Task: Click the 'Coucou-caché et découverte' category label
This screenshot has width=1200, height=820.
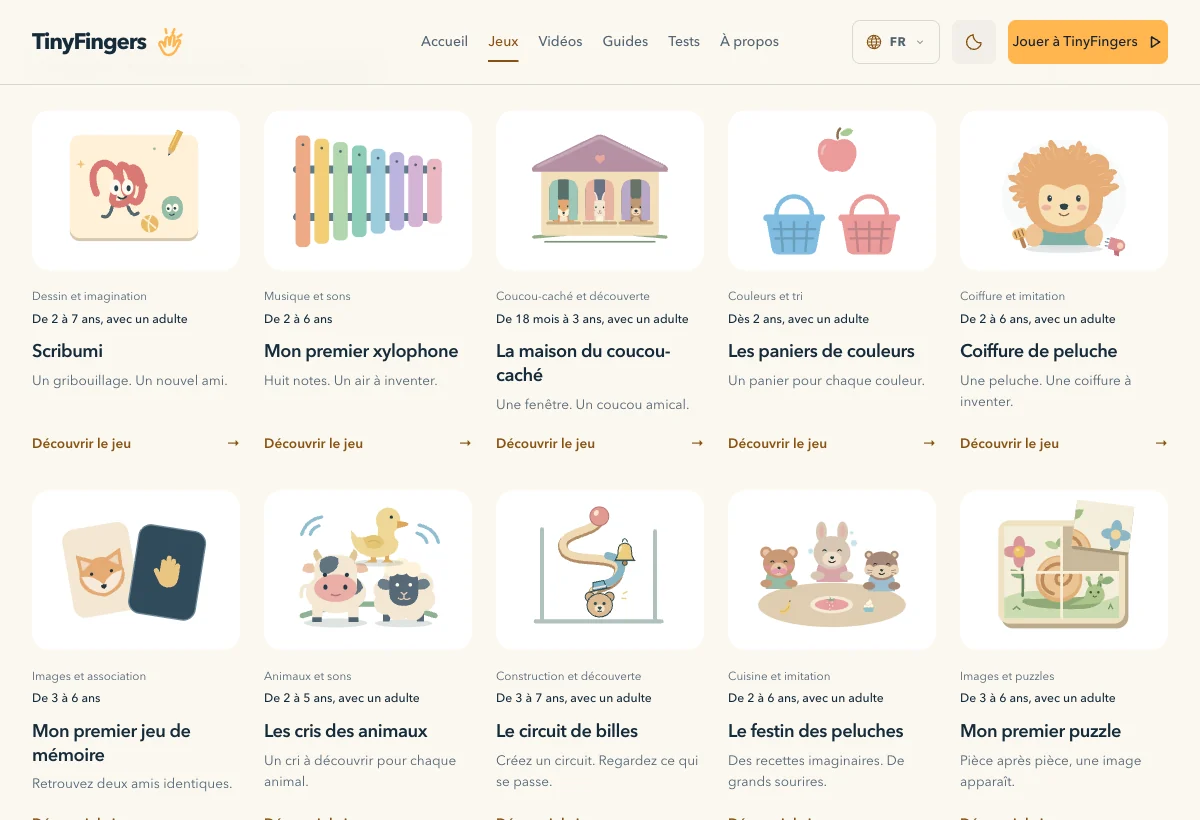Action: coord(573,296)
